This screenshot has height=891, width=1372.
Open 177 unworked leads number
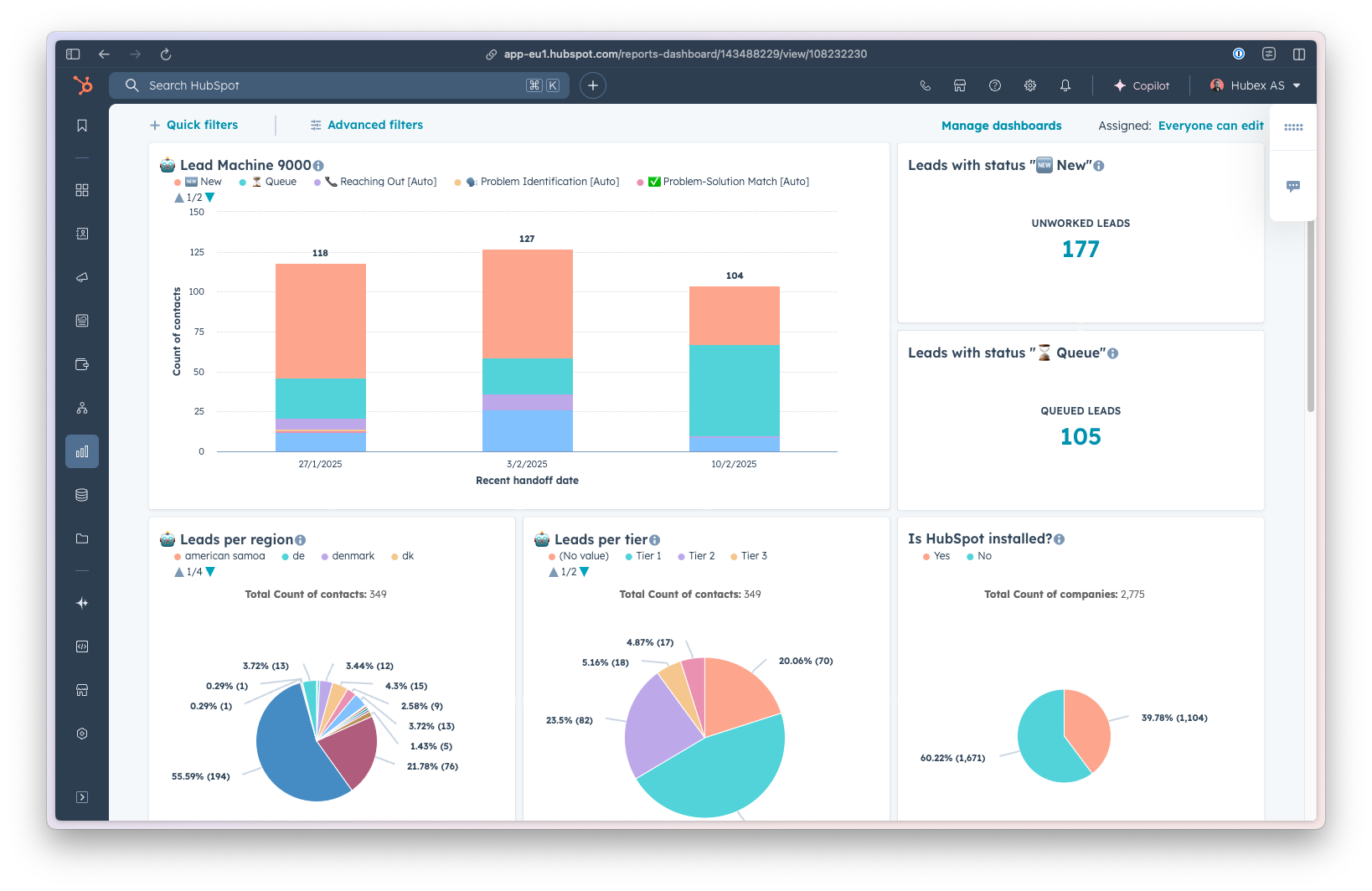click(x=1081, y=250)
